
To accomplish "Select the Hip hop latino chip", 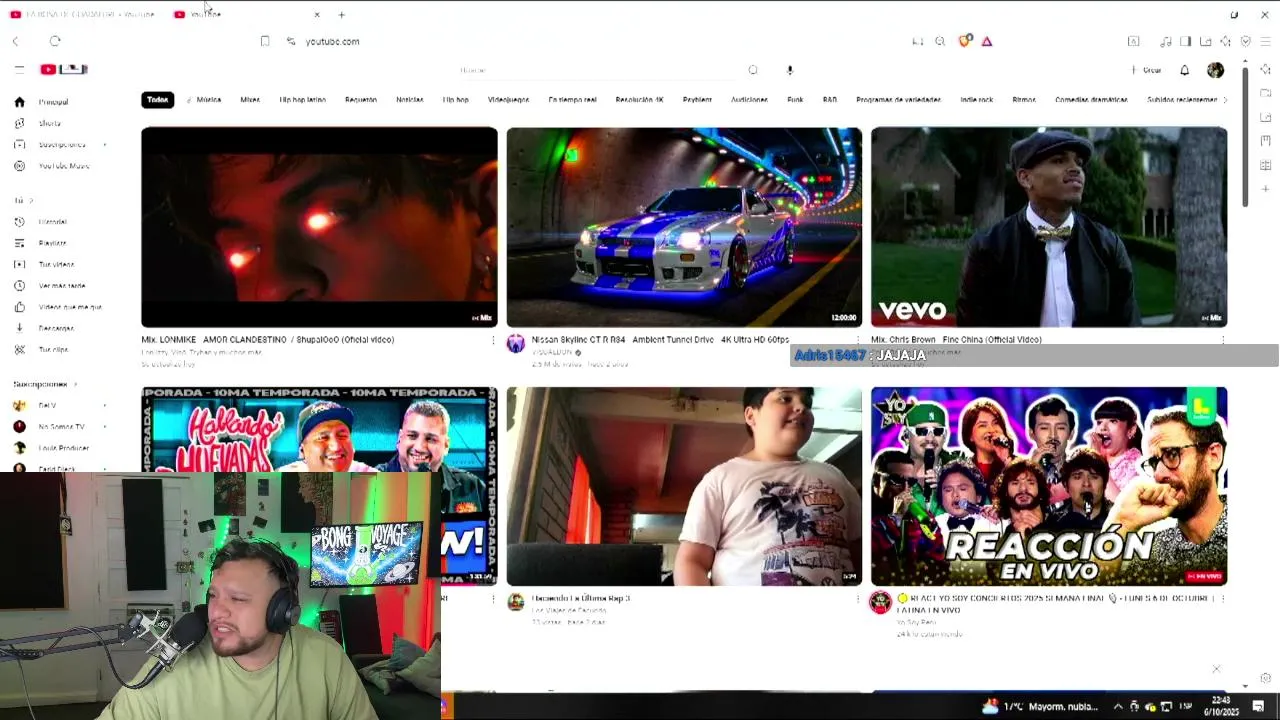I will 303,100.
